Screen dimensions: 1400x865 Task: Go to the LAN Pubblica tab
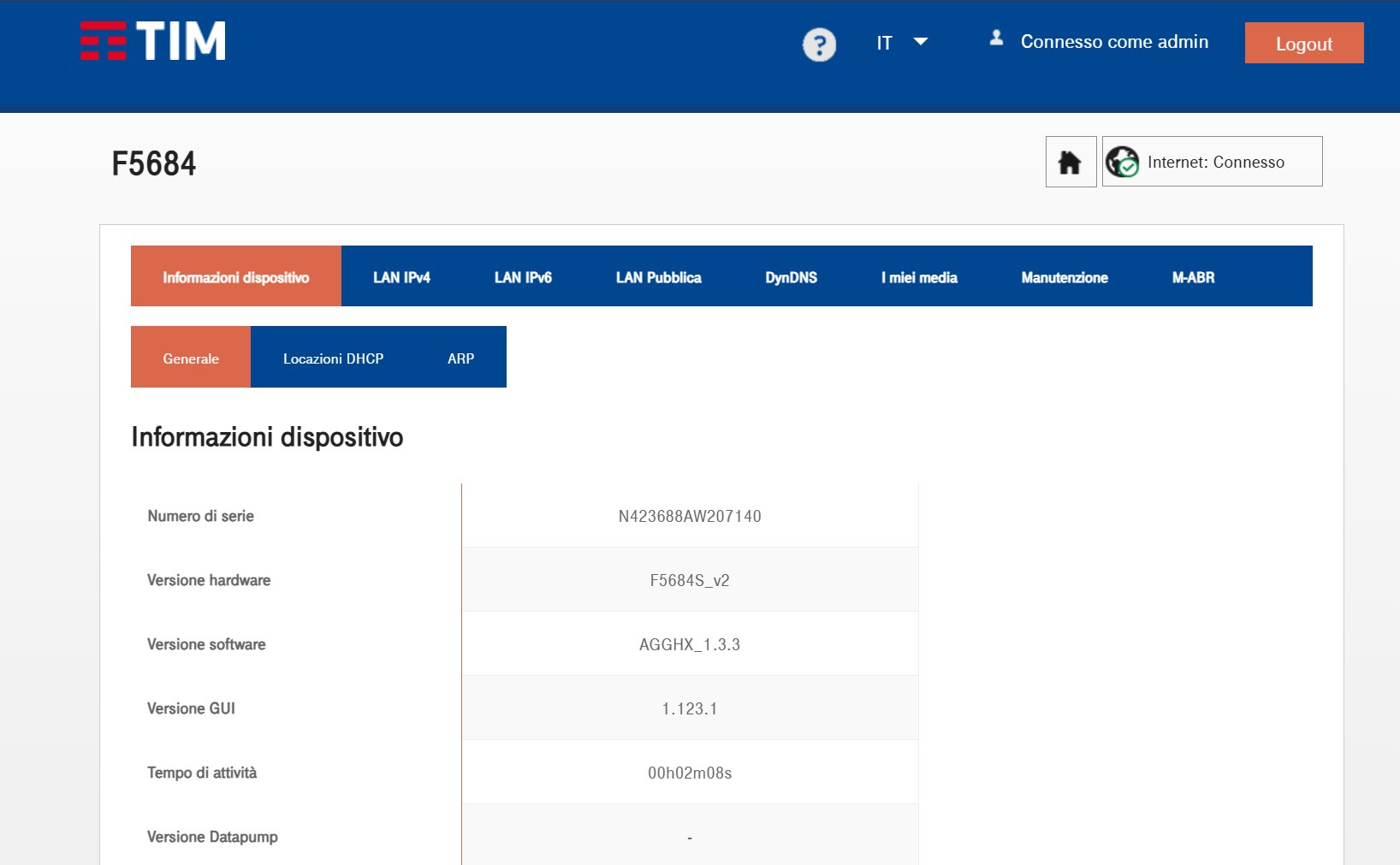tap(658, 277)
